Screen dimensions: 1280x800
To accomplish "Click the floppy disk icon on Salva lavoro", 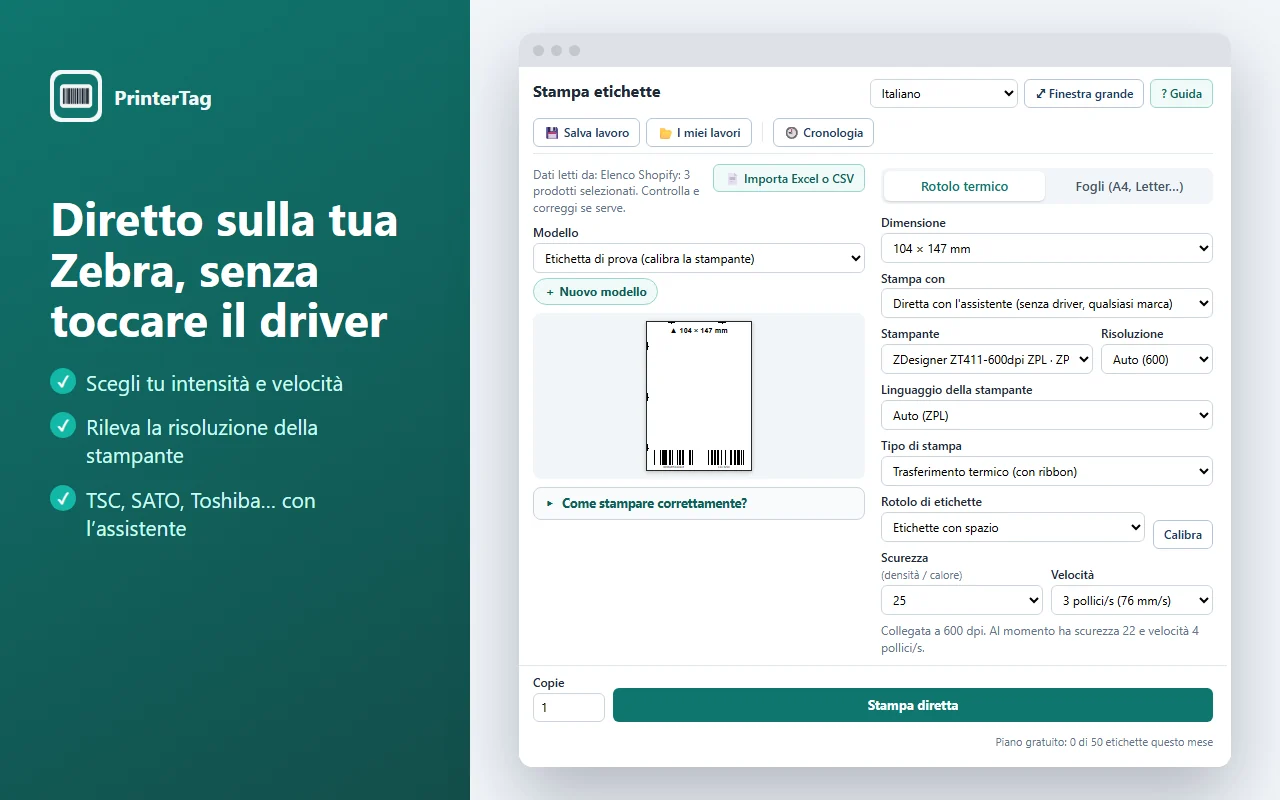I will (x=552, y=133).
